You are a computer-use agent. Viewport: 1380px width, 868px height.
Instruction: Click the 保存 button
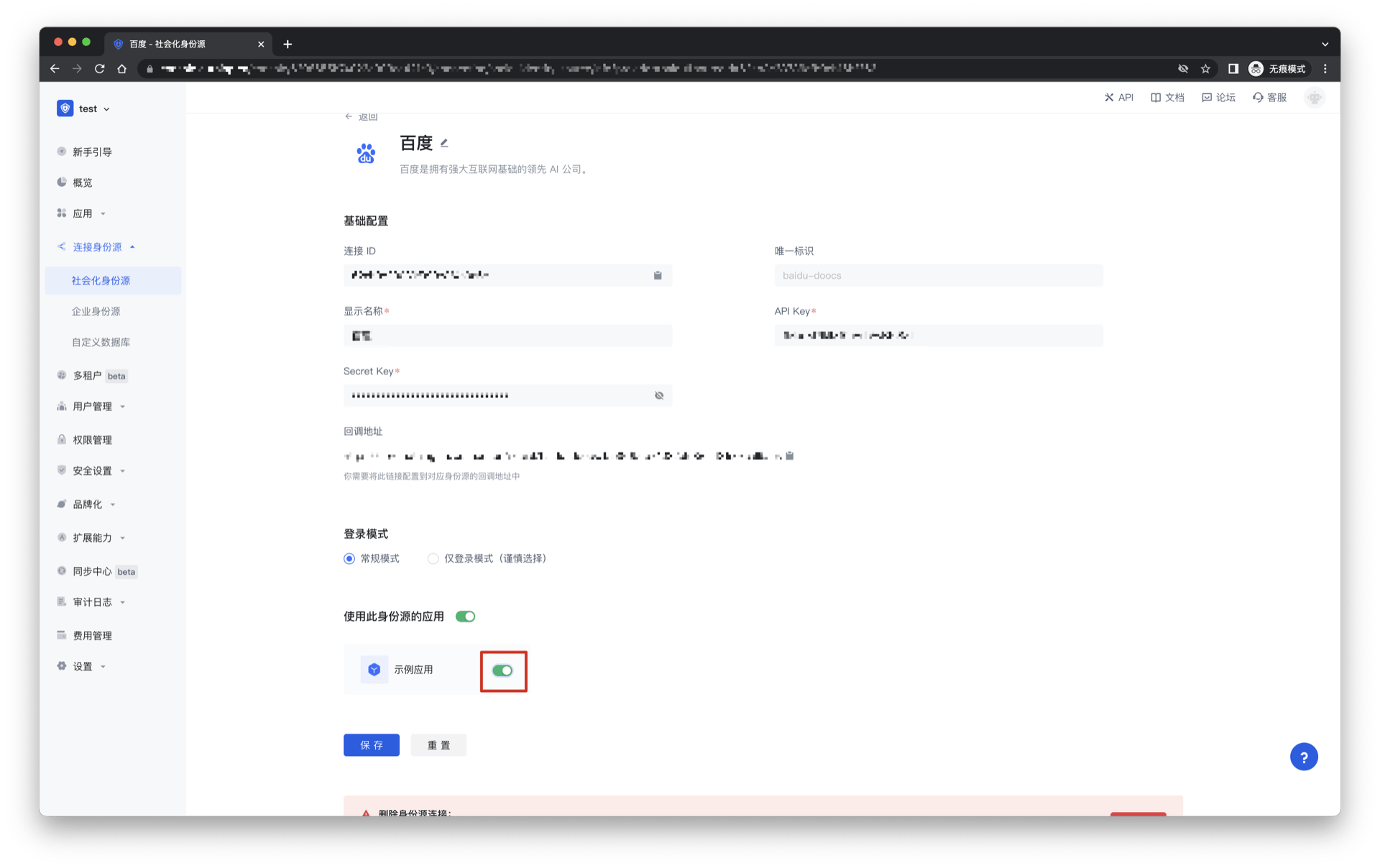[x=371, y=745]
